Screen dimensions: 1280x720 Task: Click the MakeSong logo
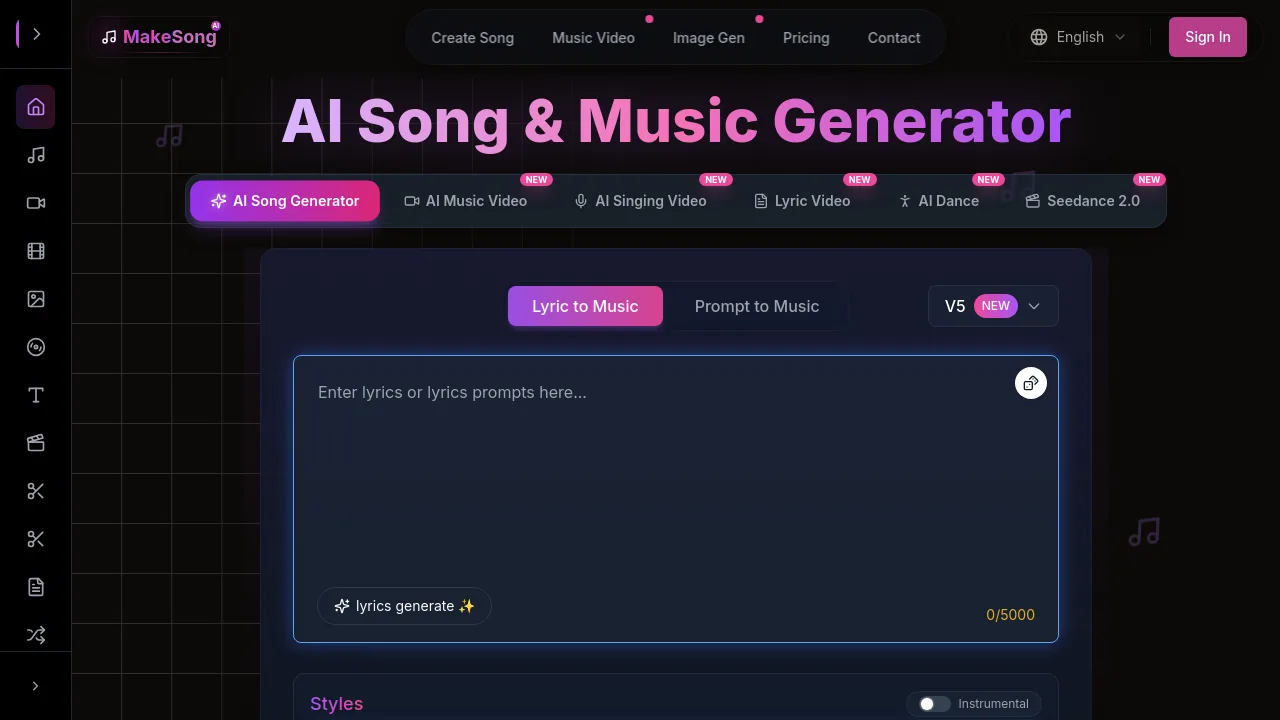point(159,37)
